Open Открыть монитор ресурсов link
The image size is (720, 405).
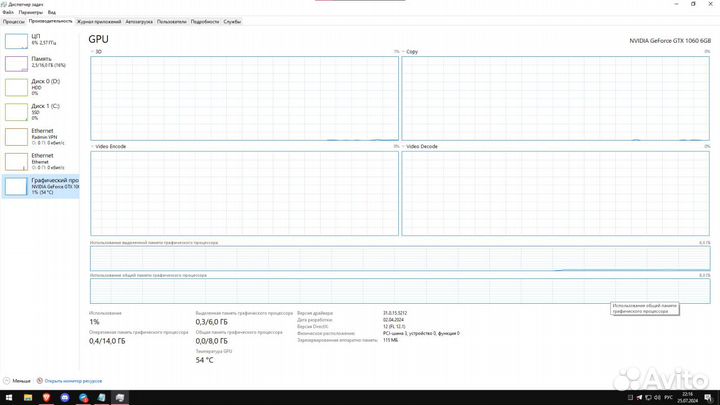[x=73, y=381]
